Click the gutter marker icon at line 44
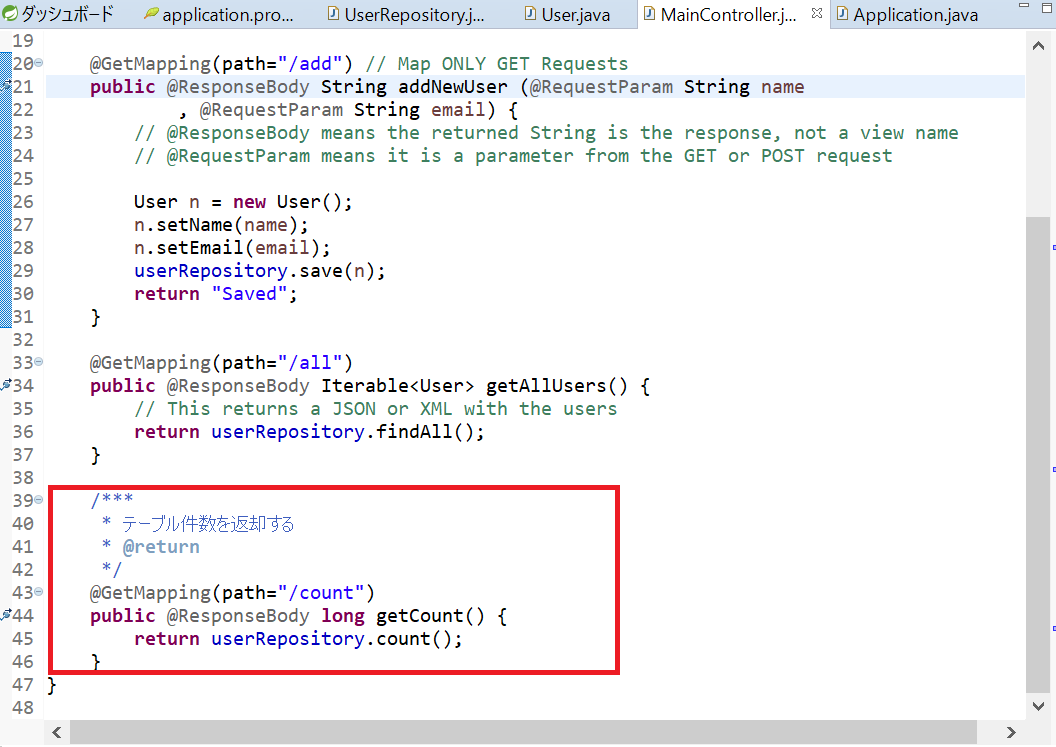This screenshot has height=747, width=1056. (x=6, y=615)
